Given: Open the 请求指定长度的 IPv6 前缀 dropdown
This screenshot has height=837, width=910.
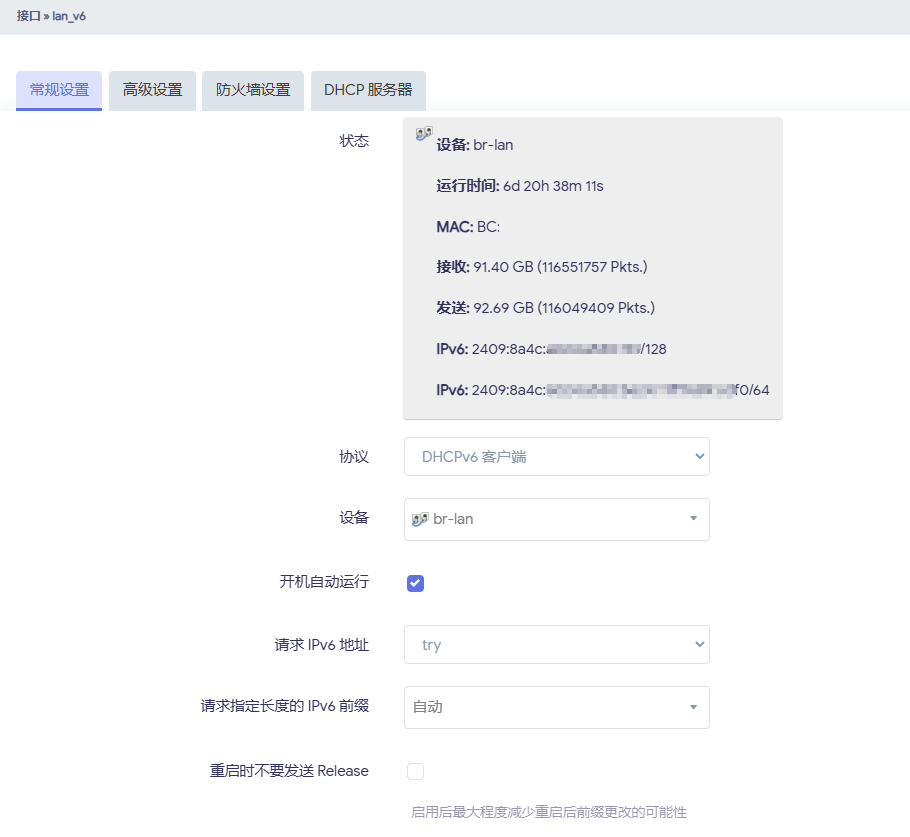Looking at the screenshot, I should coord(556,707).
